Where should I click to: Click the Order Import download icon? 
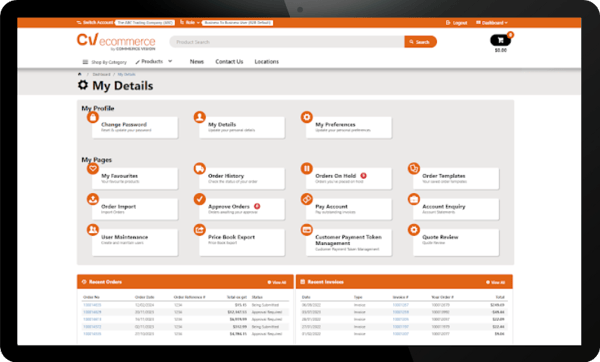(x=93, y=199)
